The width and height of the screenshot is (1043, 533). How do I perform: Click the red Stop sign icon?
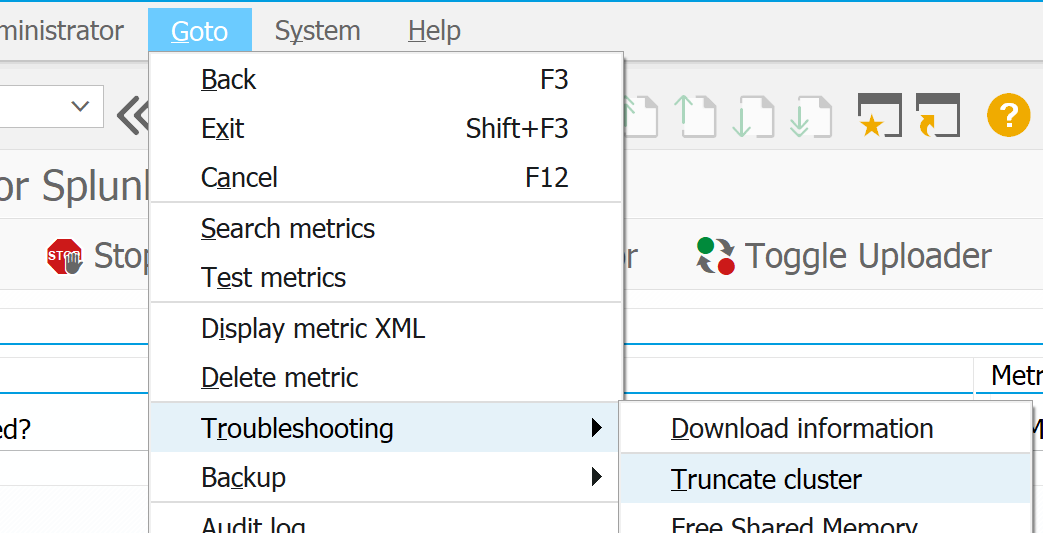[65, 257]
